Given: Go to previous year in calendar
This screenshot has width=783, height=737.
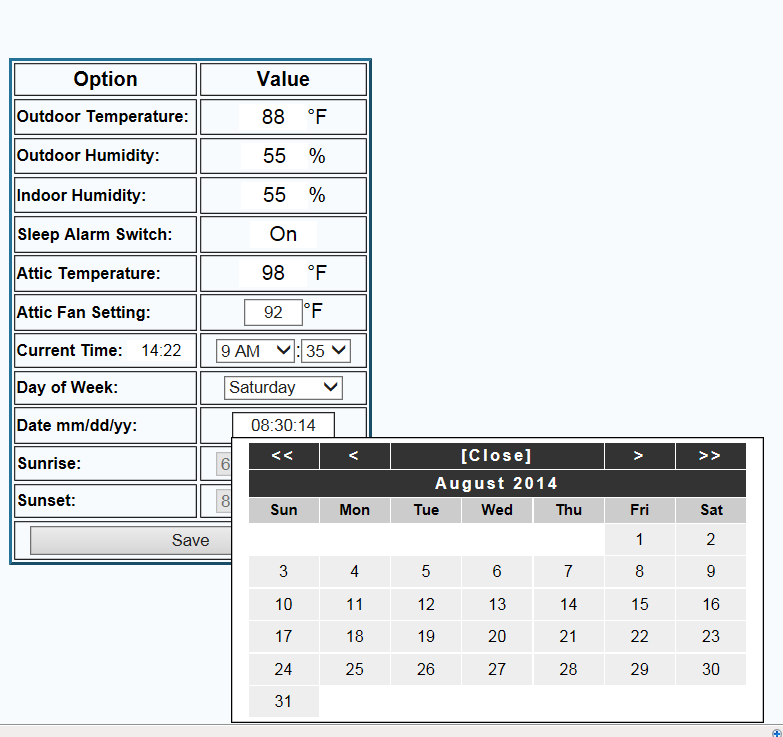Looking at the screenshot, I should [x=283, y=456].
